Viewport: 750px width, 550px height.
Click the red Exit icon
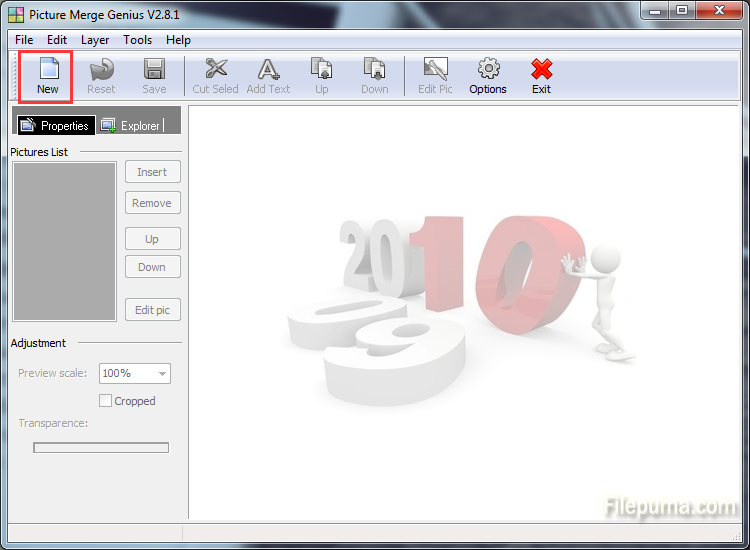click(x=541, y=69)
